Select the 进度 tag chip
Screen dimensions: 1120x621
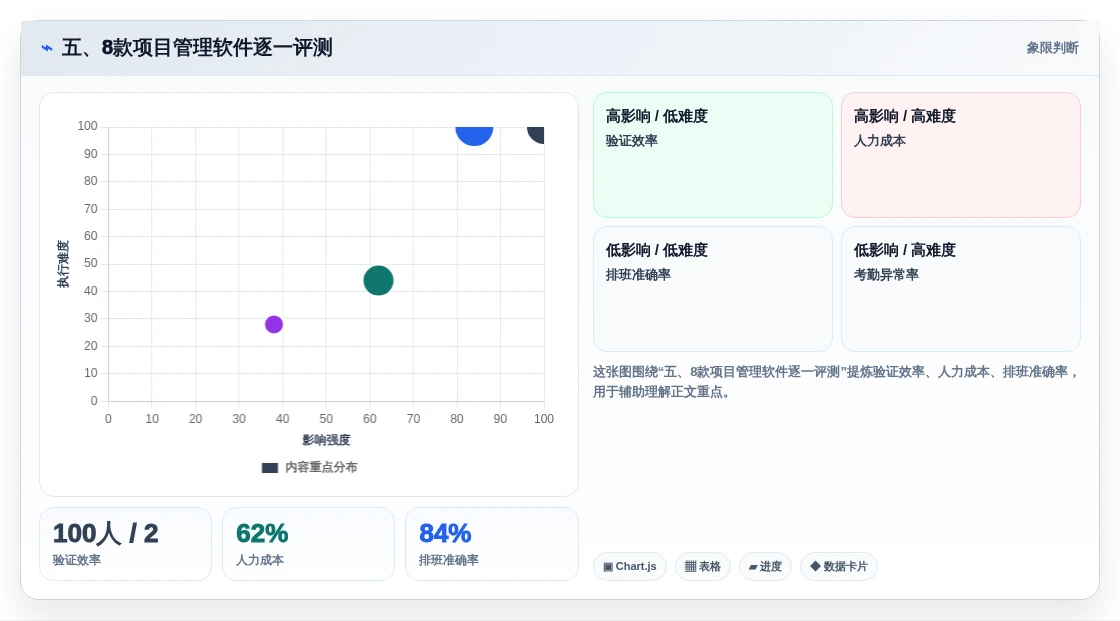(765, 567)
